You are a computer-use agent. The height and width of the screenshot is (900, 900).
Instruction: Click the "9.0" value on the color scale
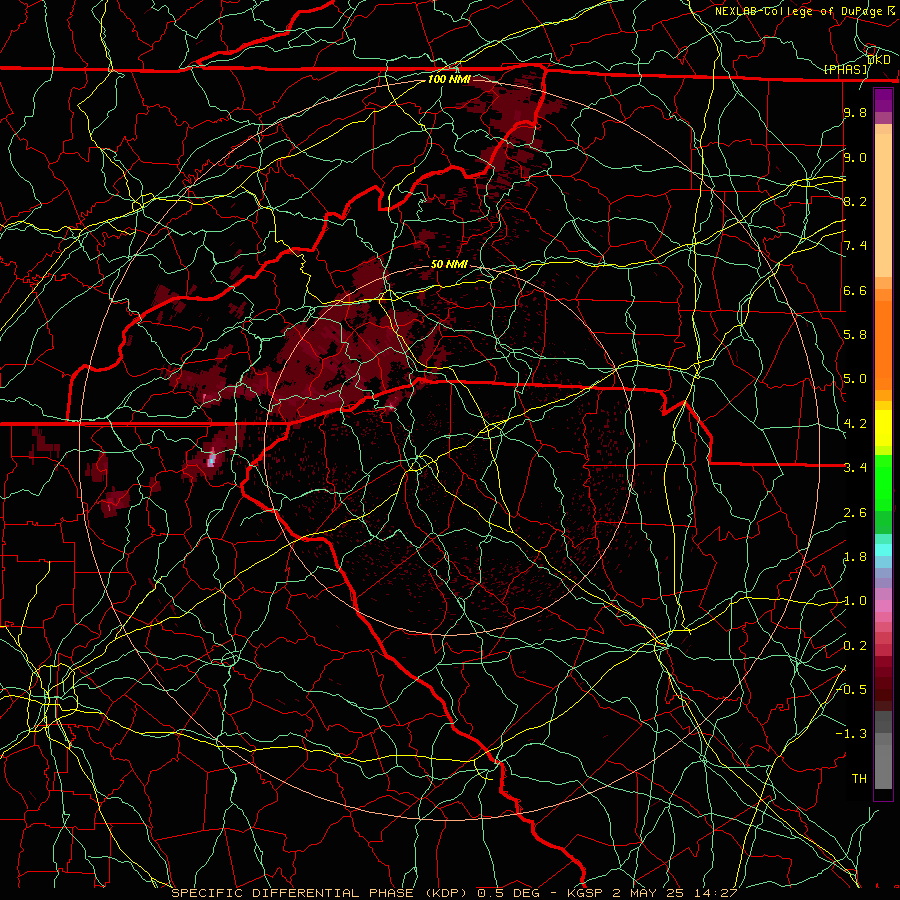coord(855,157)
